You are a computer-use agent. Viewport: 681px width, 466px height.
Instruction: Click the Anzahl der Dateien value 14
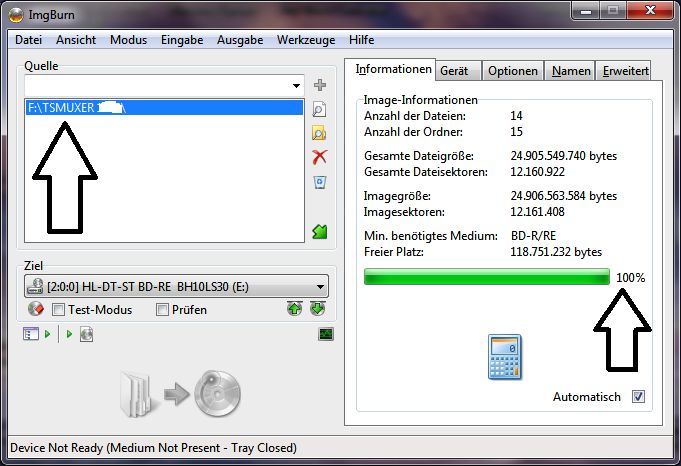(x=516, y=116)
